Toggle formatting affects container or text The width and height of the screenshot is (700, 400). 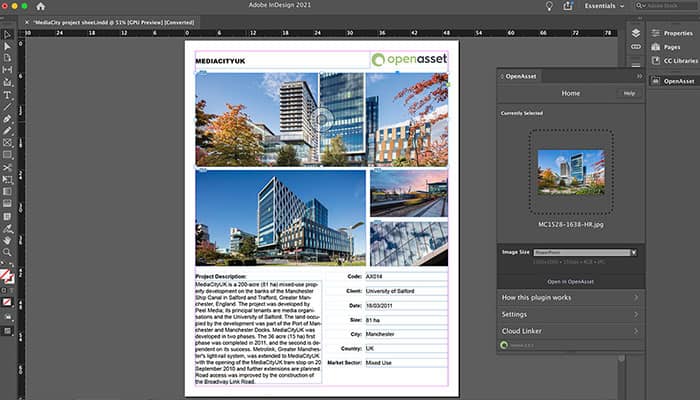pyautogui.click(x=7, y=290)
